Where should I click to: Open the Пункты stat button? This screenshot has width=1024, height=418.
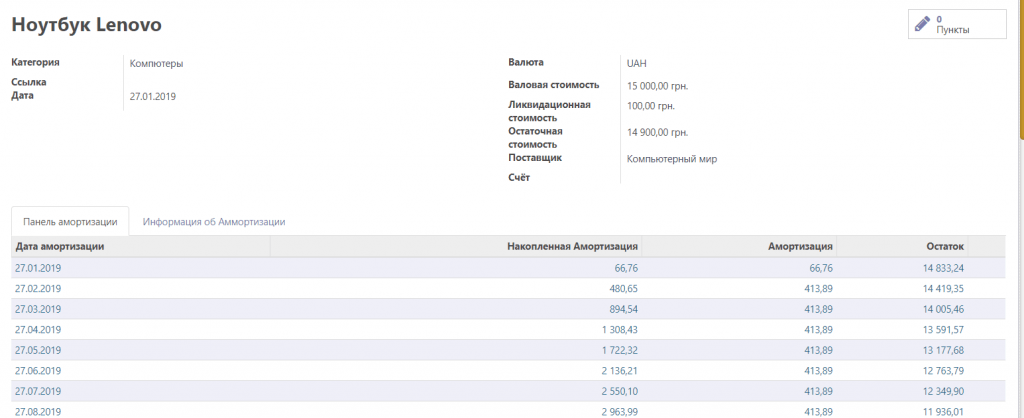(x=957, y=24)
